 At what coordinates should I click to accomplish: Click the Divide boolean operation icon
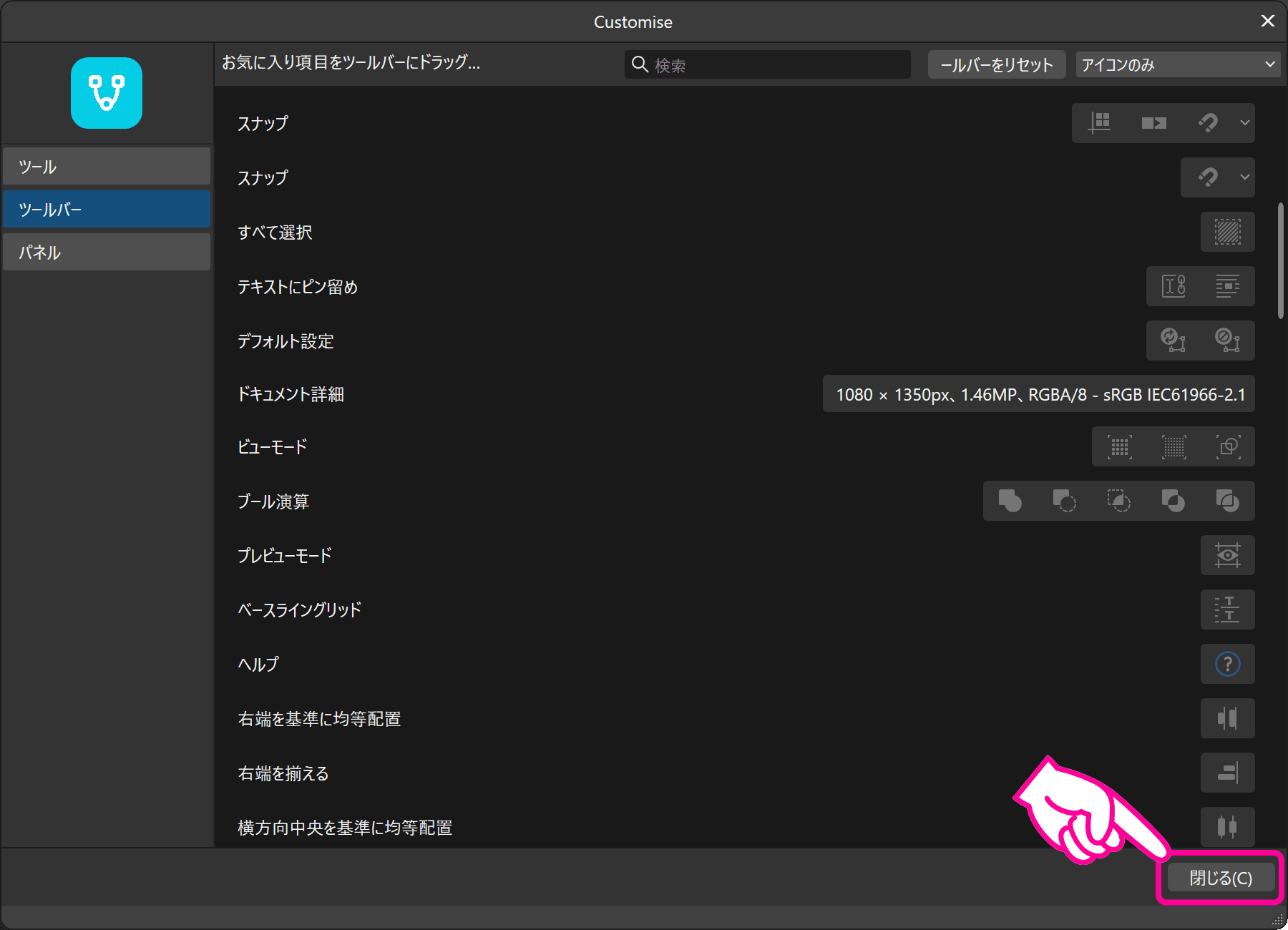point(1174,501)
